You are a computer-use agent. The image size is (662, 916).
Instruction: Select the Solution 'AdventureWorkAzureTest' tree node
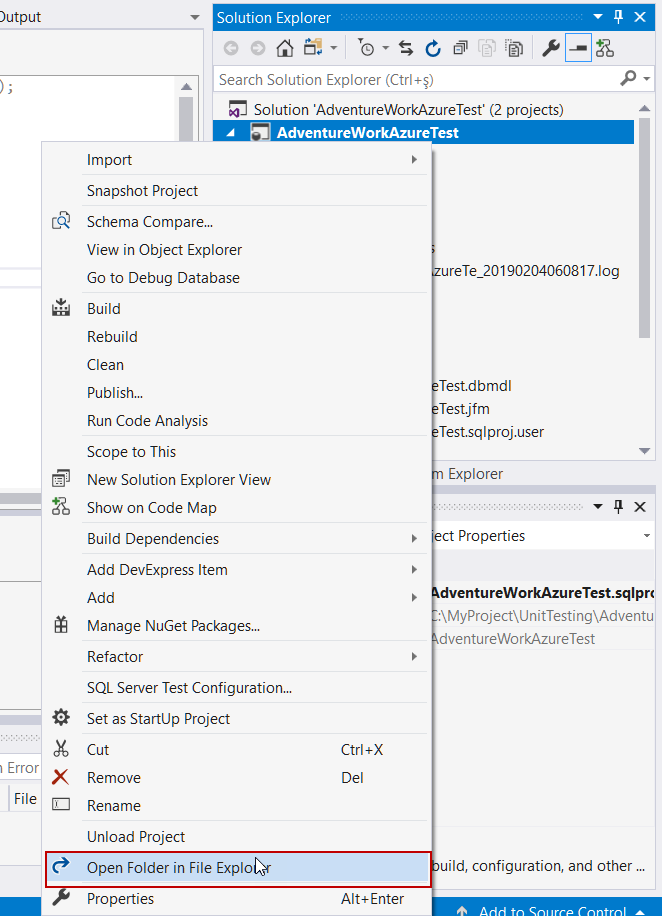pos(408,110)
